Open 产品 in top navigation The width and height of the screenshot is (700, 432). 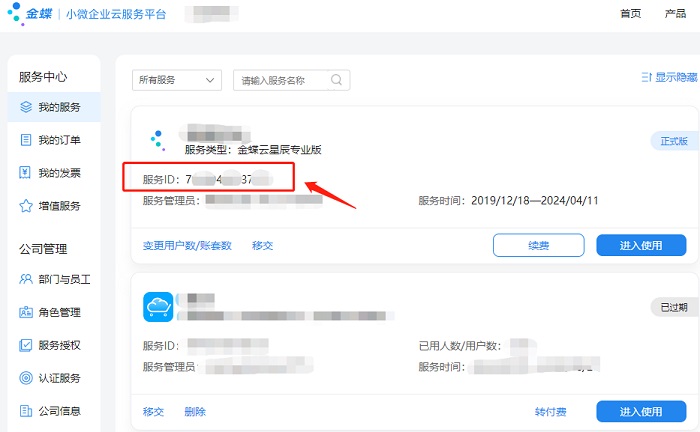675,14
